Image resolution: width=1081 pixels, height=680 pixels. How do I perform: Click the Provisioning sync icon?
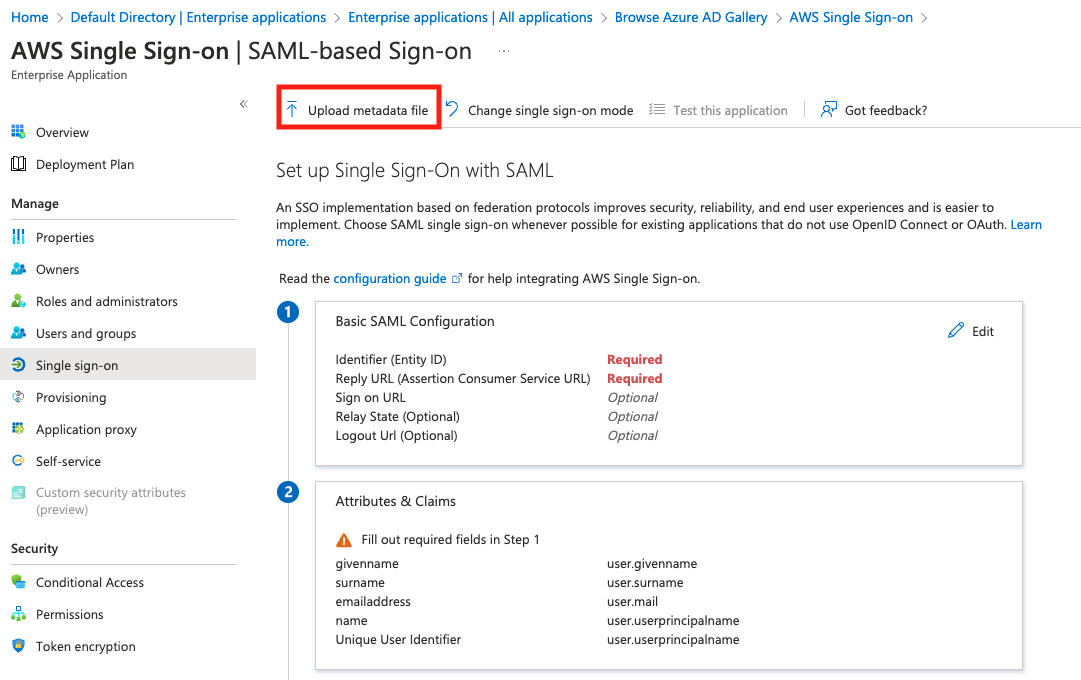click(x=18, y=397)
